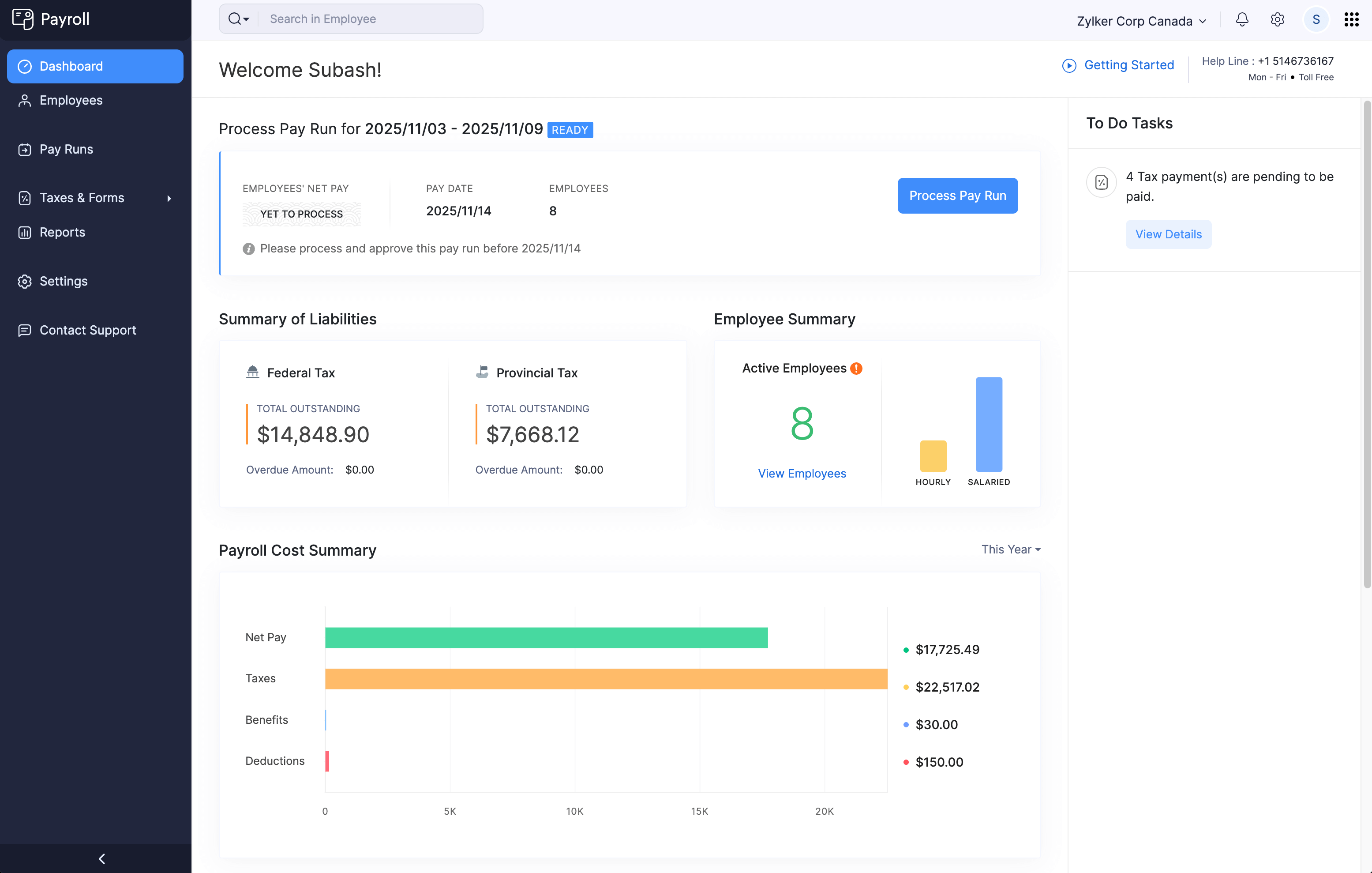Viewport: 1372px width, 873px height.
Task: Open View Details for pending tax payments
Action: [x=1169, y=234]
